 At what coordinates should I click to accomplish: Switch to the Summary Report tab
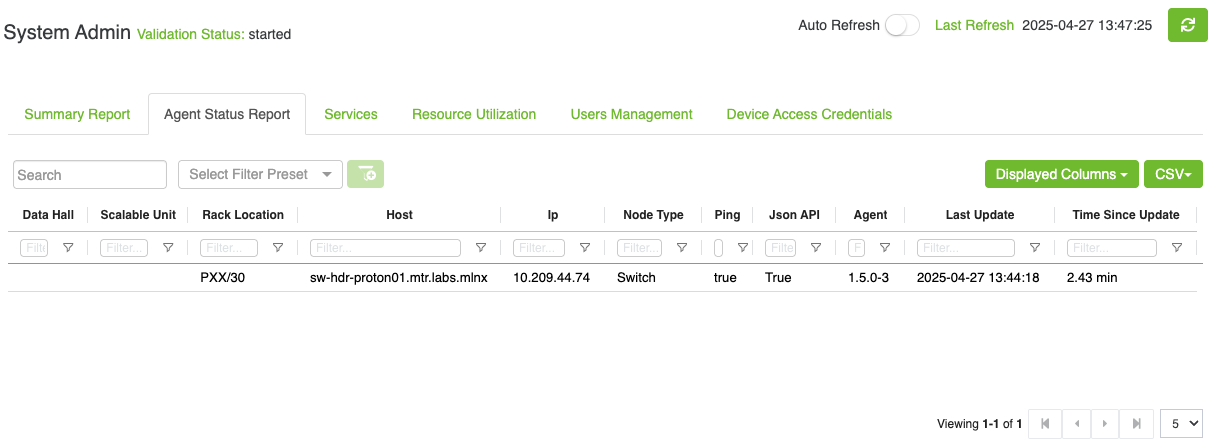tap(77, 114)
